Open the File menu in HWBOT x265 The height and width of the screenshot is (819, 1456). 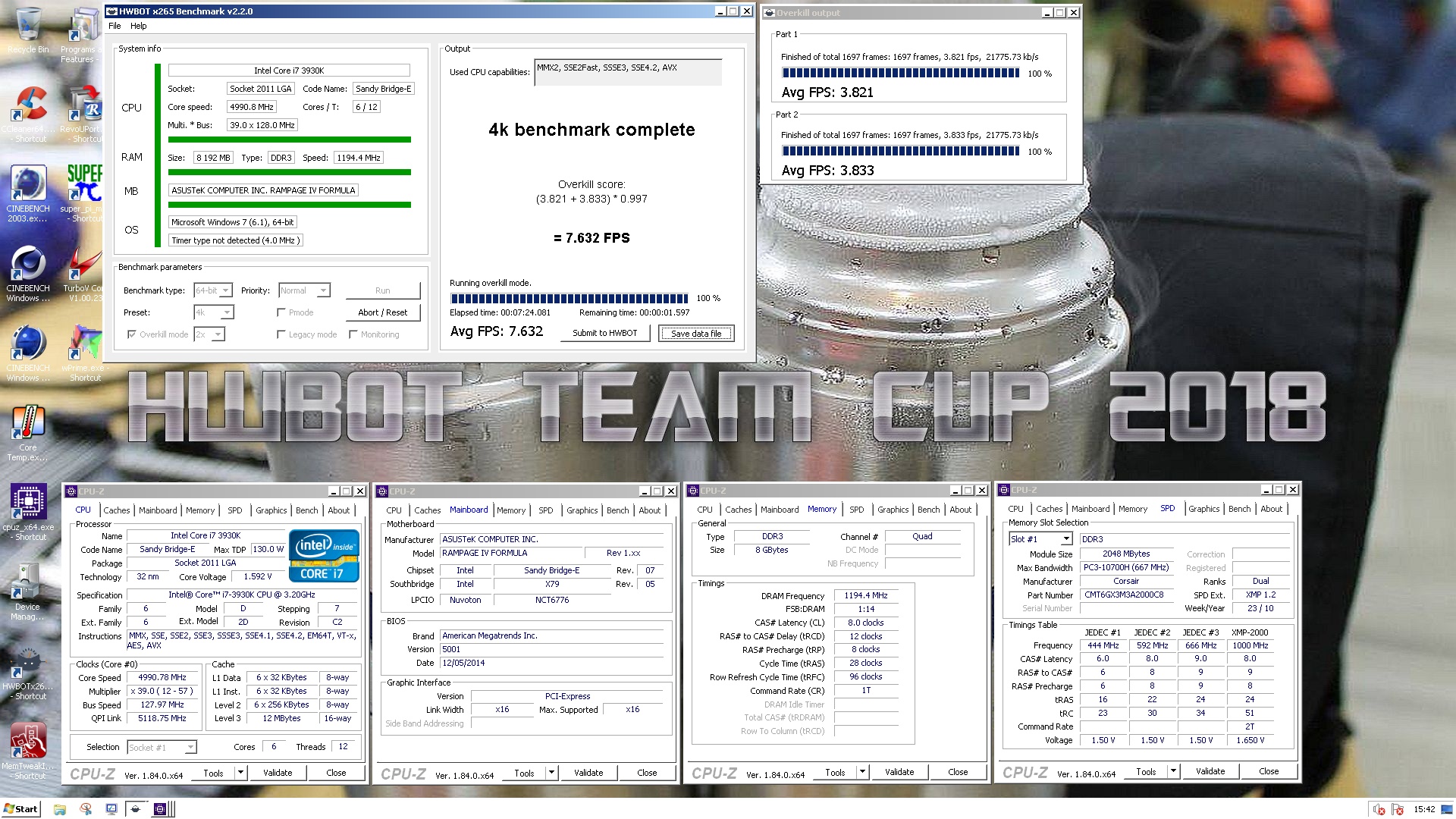pyautogui.click(x=115, y=26)
